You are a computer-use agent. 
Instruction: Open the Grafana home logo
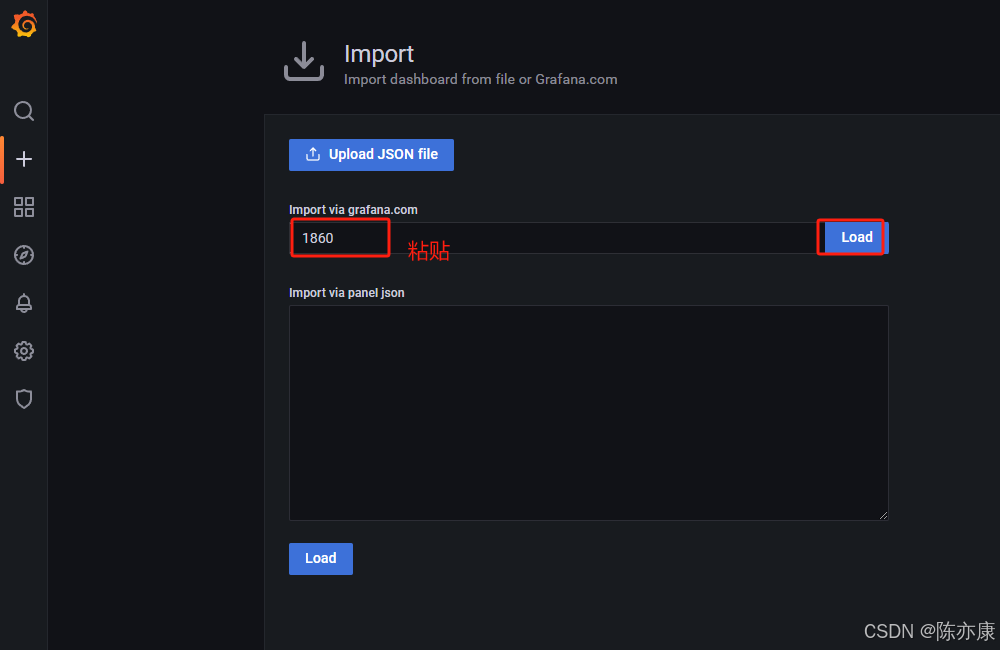(x=24, y=24)
